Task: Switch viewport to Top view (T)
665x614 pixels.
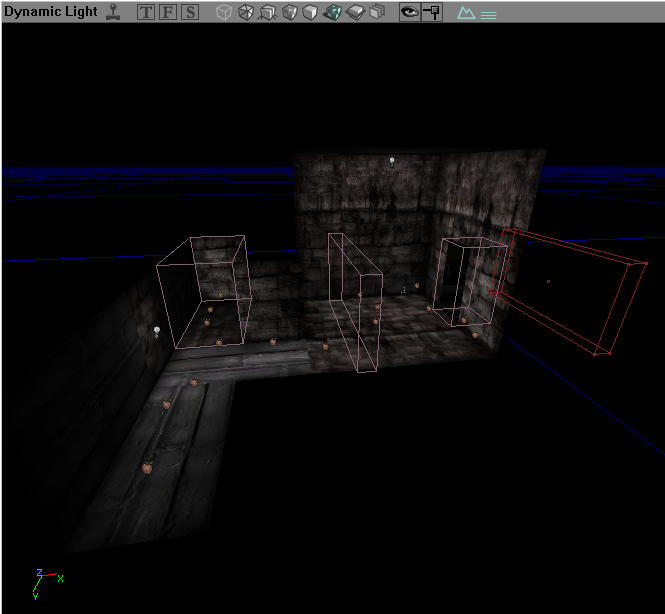Action: [x=146, y=13]
